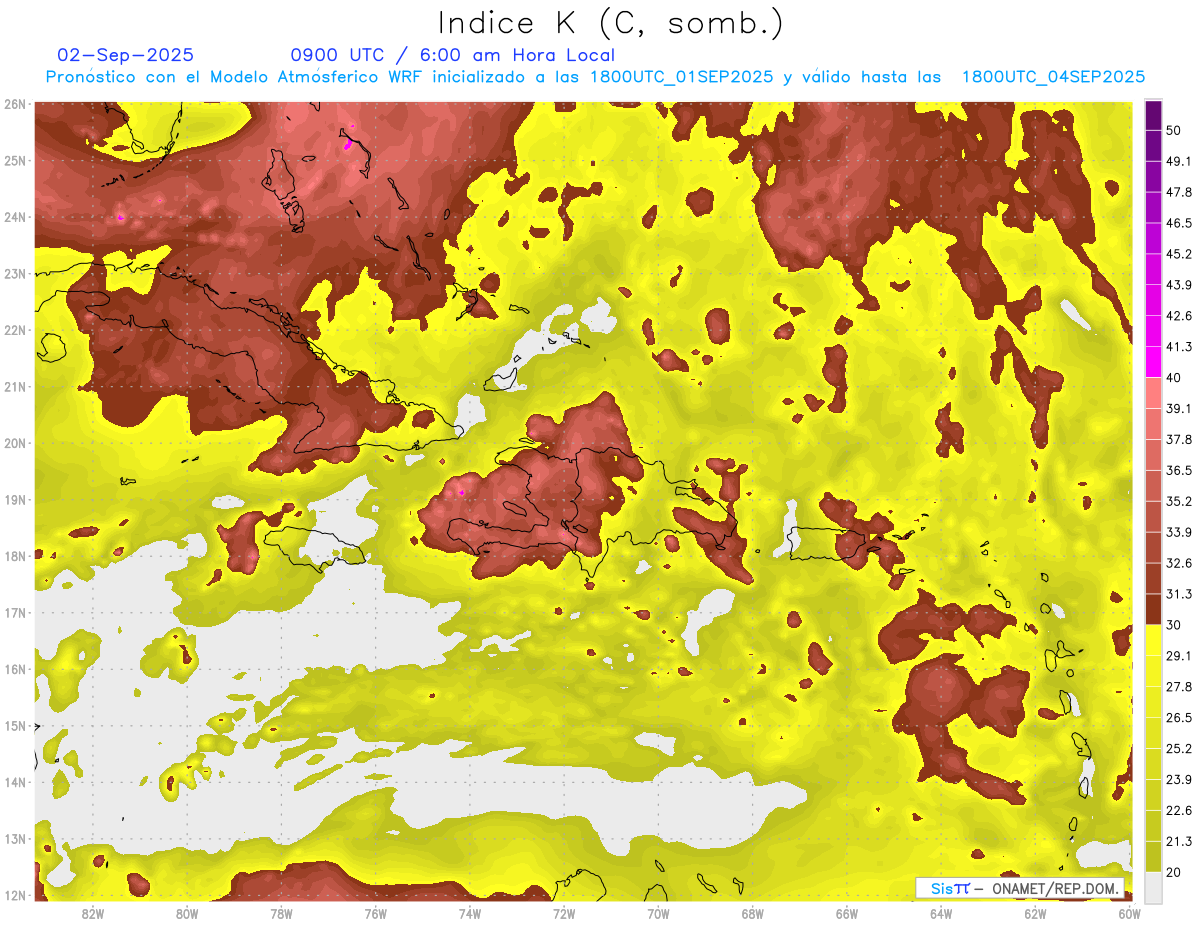
Task: Click the longitude axis label '76W'
Action: point(375,914)
